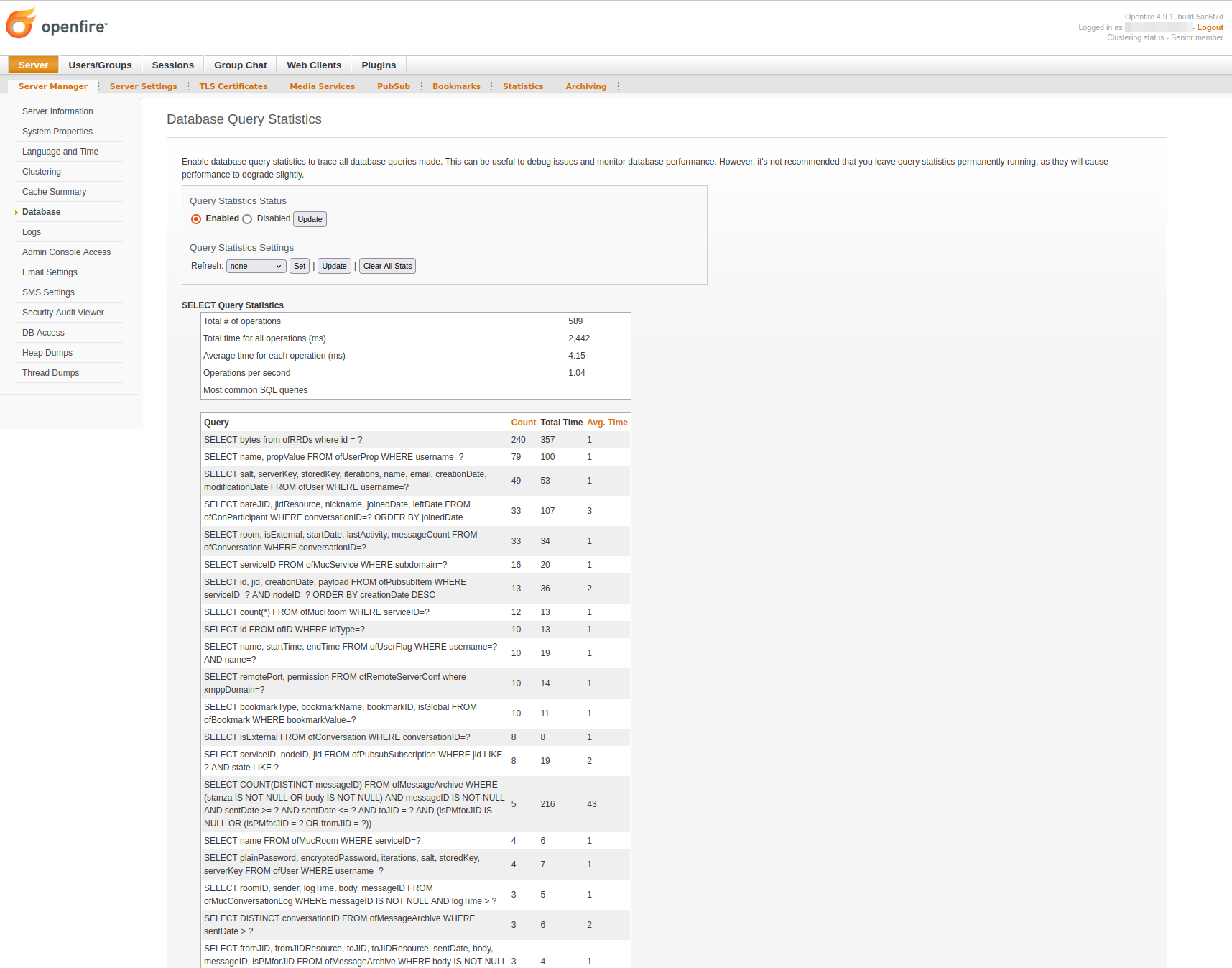
Task: Select the Disabled radio button
Action: pyautogui.click(x=247, y=219)
